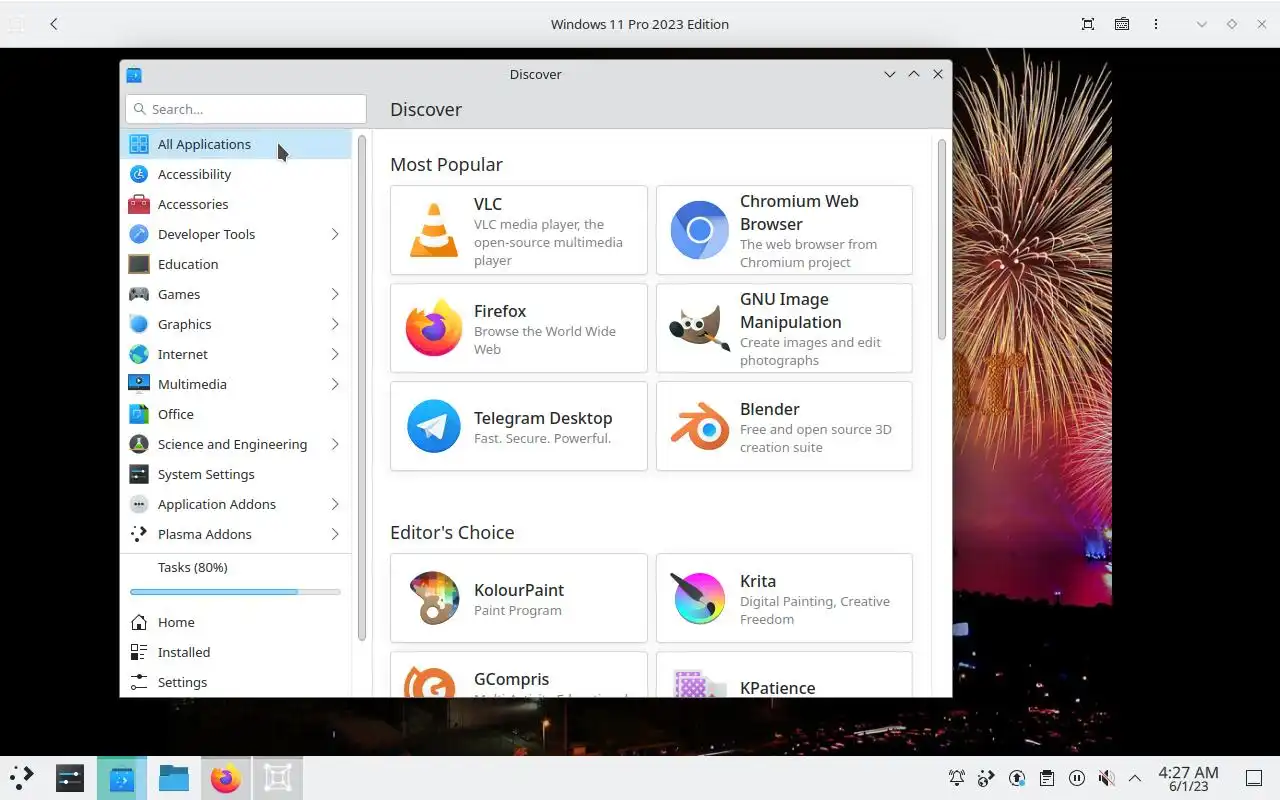Viewport: 1280px width, 800px height.
Task: Expand the Games category arrow
Action: (335, 294)
